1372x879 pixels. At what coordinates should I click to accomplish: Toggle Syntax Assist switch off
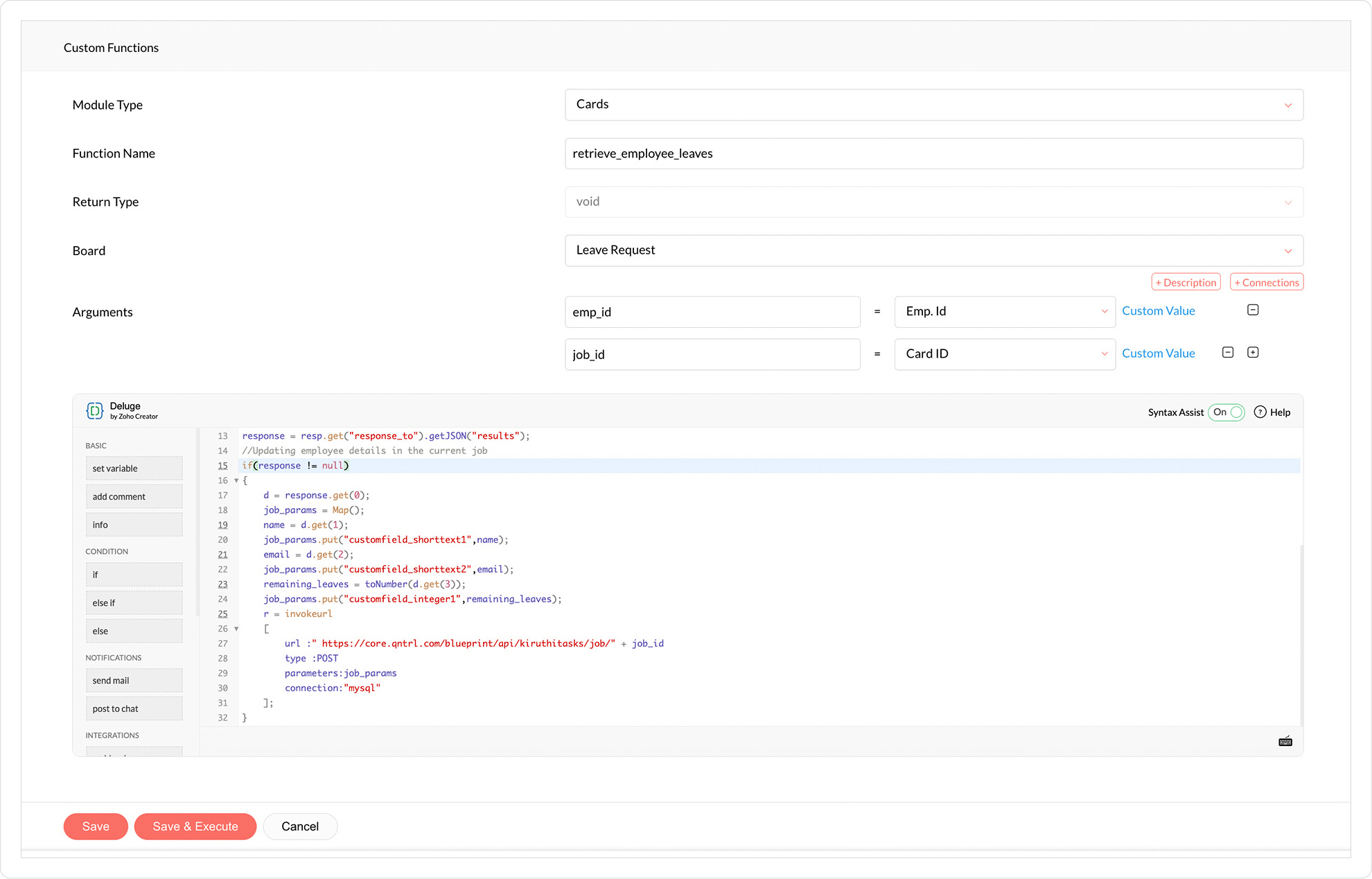[1226, 412]
